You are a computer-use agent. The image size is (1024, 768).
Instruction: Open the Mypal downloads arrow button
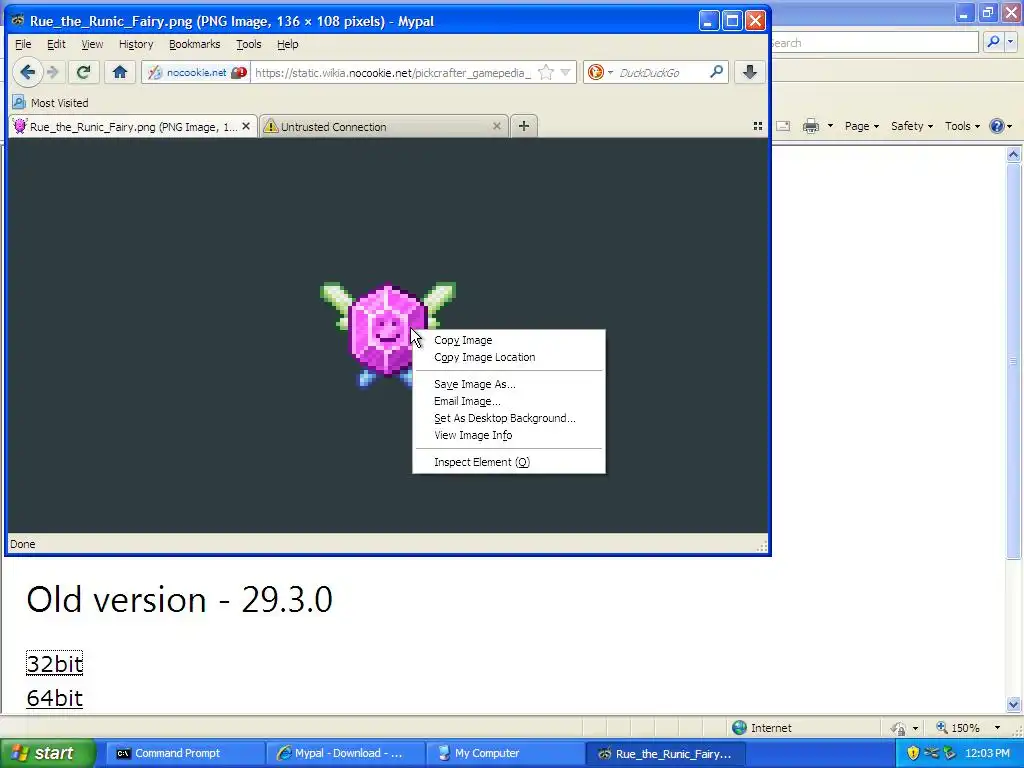click(750, 72)
